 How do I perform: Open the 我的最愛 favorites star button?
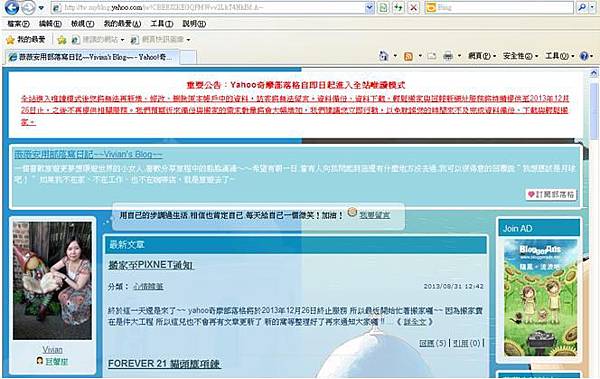[x=26, y=39]
